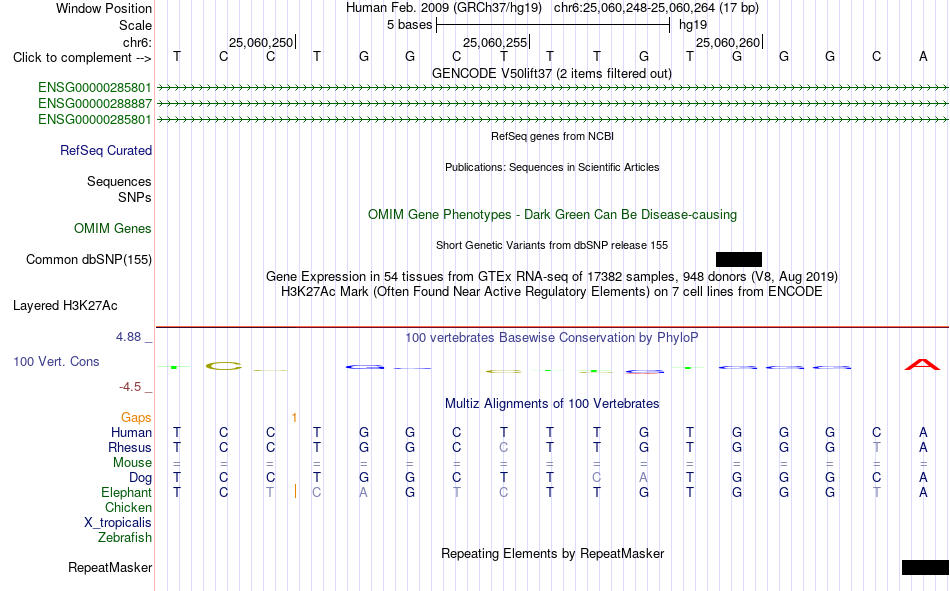Click the PhyloP minimum value -4.5
950x591 pixels.
pos(130,387)
